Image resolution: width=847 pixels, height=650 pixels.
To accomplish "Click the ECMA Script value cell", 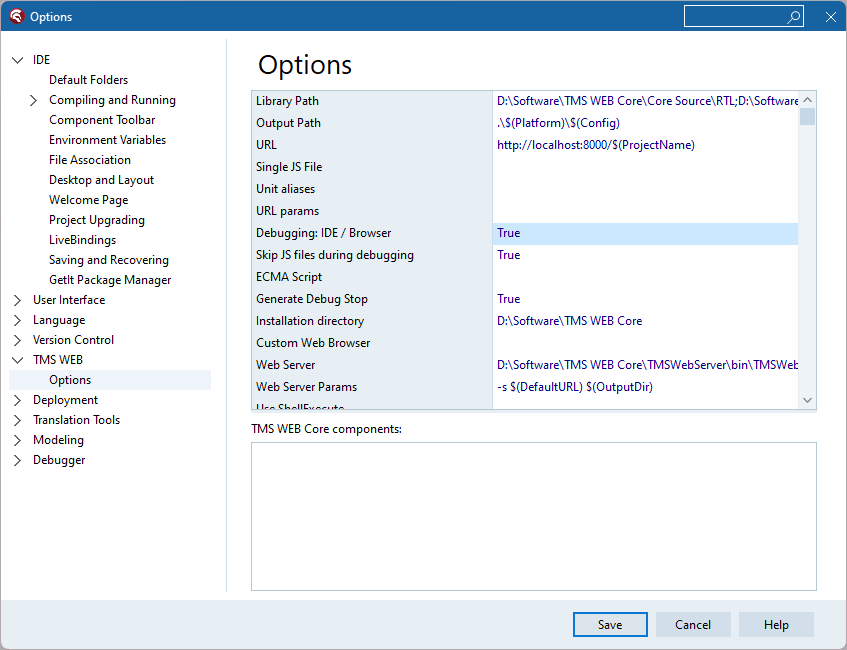I will [645, 277].
